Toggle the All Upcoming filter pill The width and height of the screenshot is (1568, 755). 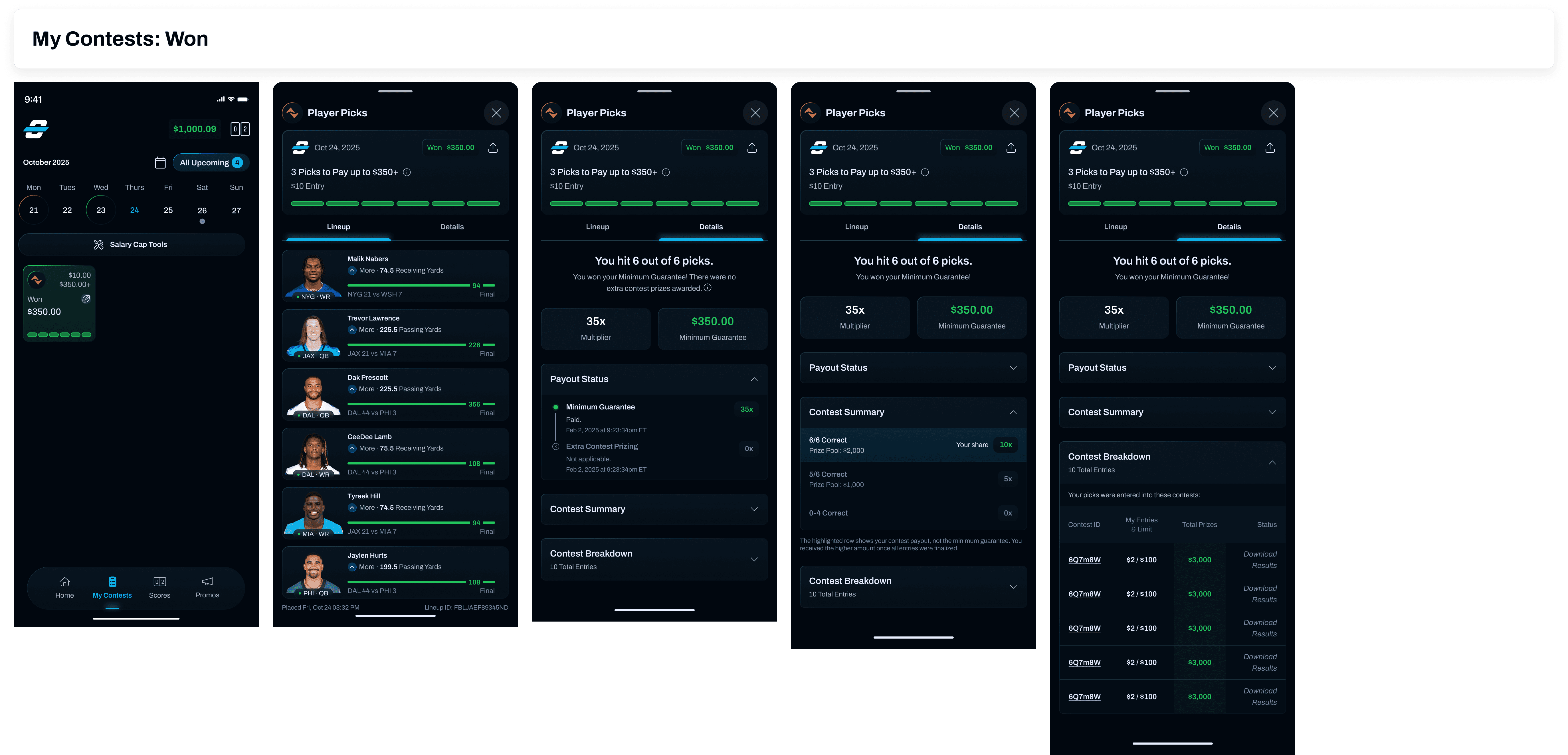pos(211,163)
